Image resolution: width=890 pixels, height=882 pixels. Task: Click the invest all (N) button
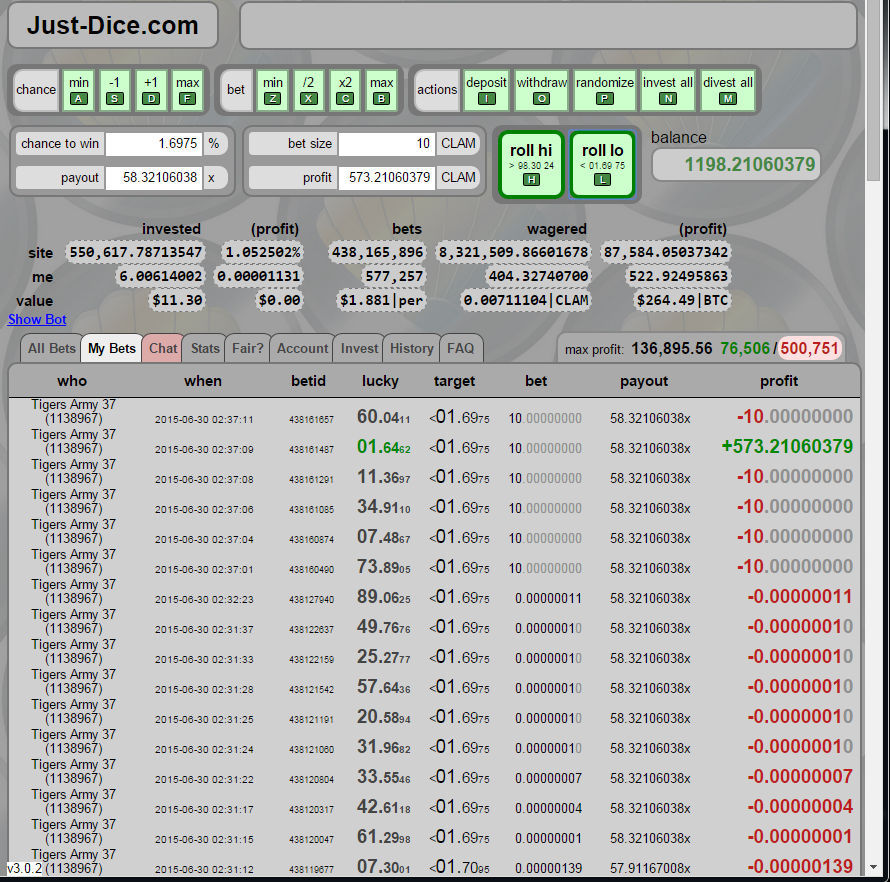(x=668, y=90)
